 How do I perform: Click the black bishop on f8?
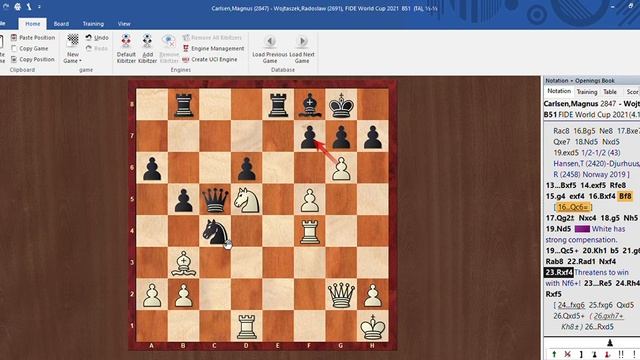pyautogui.click(x=309, y=105)
